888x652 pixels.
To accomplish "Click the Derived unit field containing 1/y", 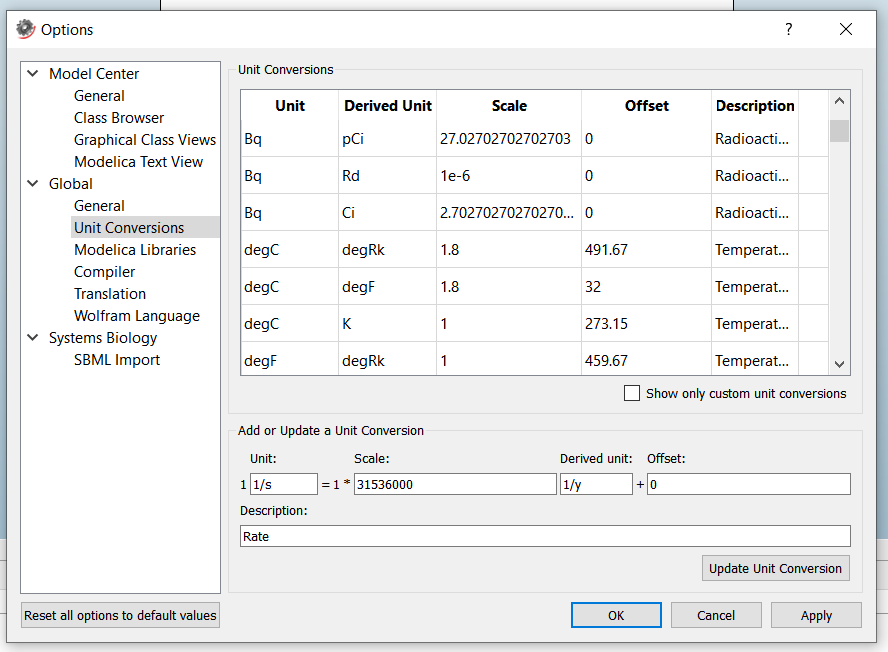I will [x=596, y=484].
